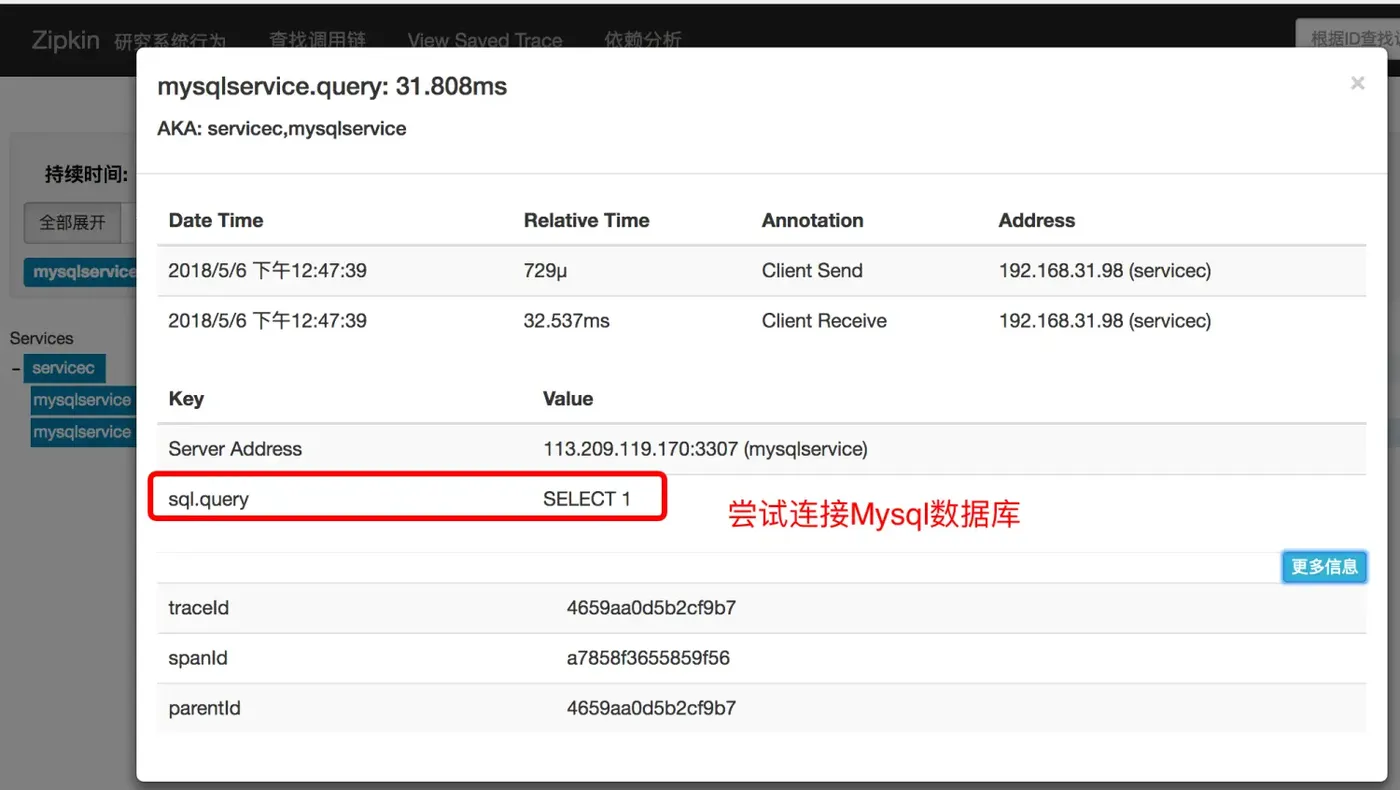Select the ID value in the traceId row
Image resolution: width=1400 pixels, height=790 pixels.
pos(652,608)
